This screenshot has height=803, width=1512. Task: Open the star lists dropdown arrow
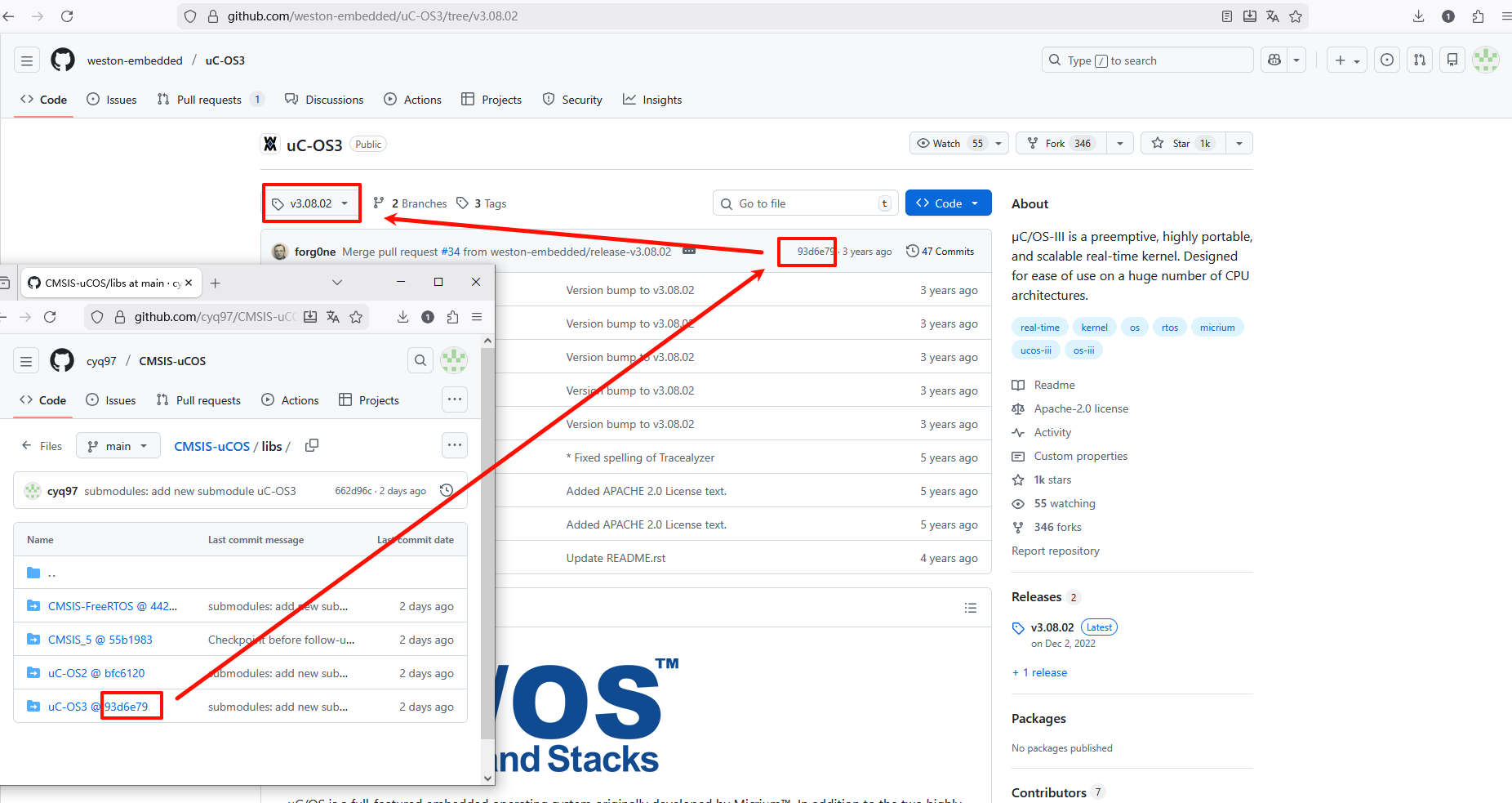(1239, 144)
